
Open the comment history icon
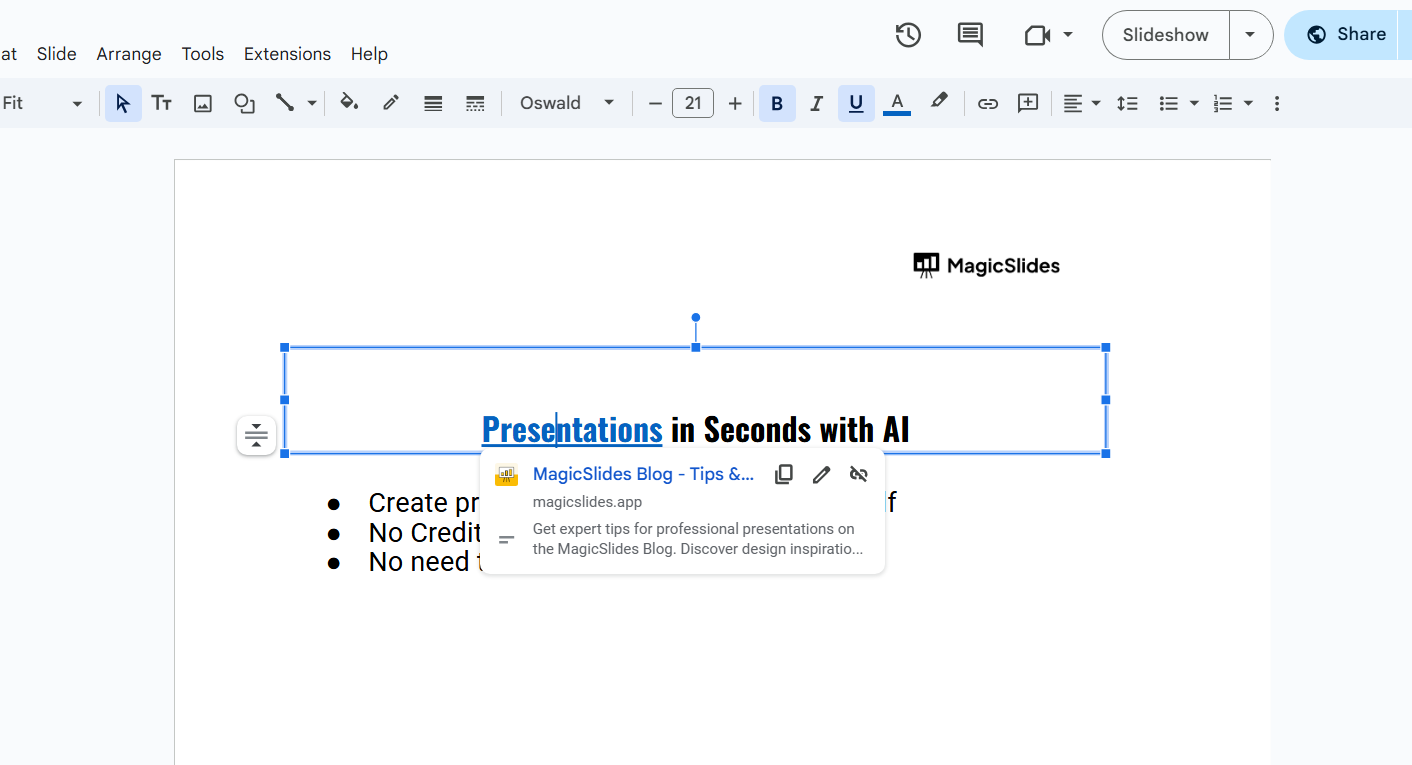coord(970,35)
